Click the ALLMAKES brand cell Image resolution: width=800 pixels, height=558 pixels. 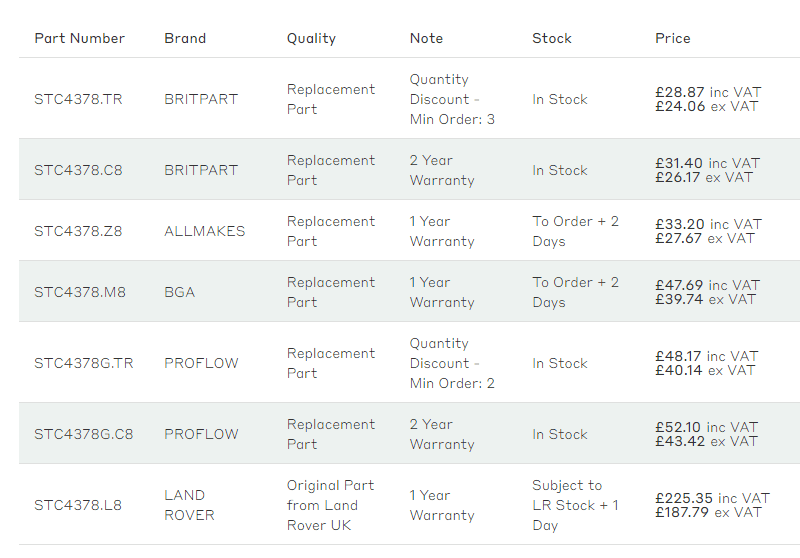[x=205, y=231]
